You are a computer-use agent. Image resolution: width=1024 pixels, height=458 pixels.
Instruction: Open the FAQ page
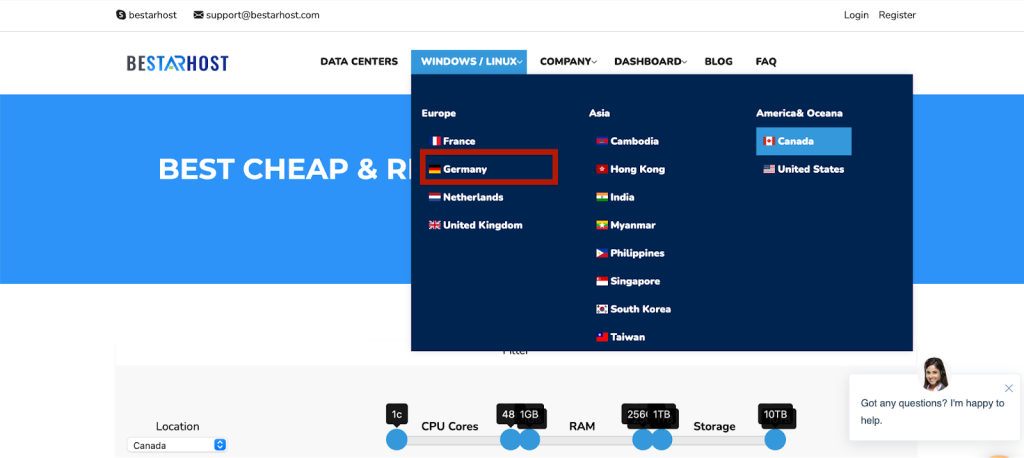(766, 62)
